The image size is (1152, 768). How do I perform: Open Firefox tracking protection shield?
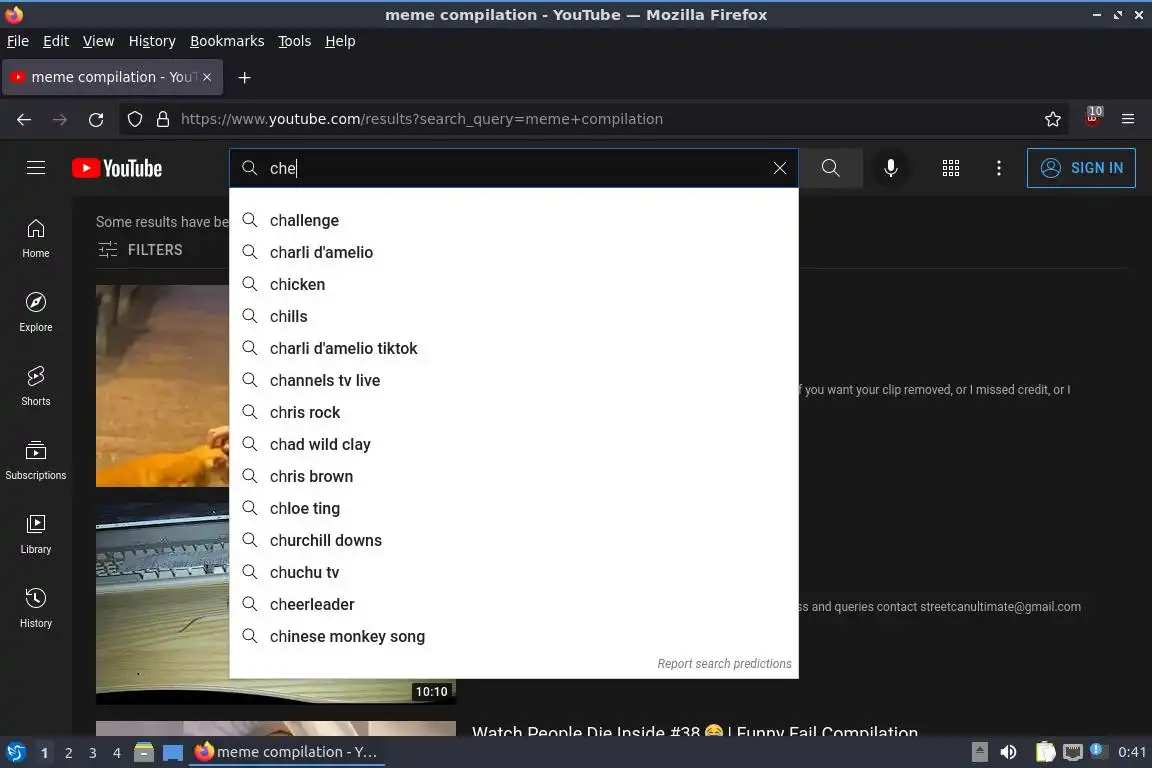pyautogui.click(x=135, y=119)
